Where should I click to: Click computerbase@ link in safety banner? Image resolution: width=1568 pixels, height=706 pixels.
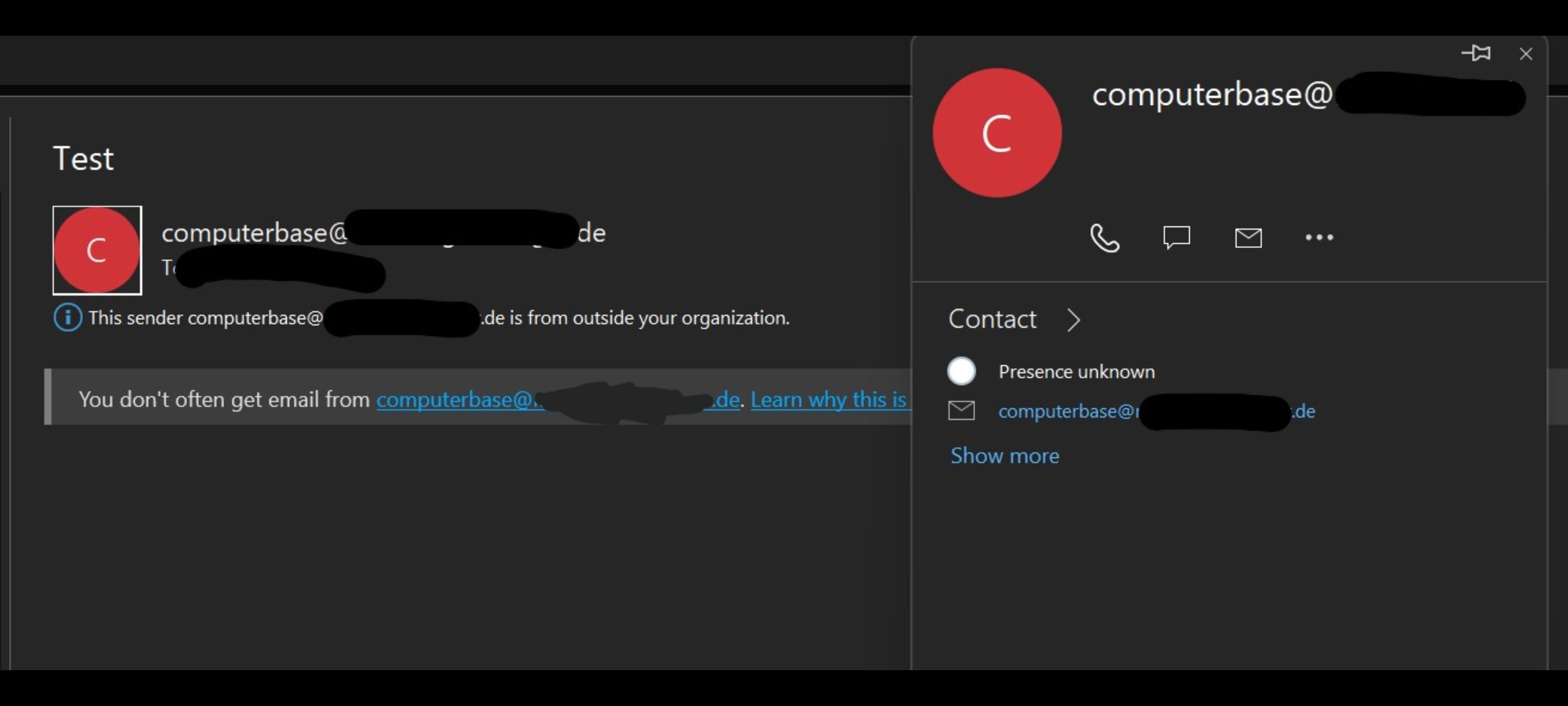pyautogui.click(x=454, y=400)
